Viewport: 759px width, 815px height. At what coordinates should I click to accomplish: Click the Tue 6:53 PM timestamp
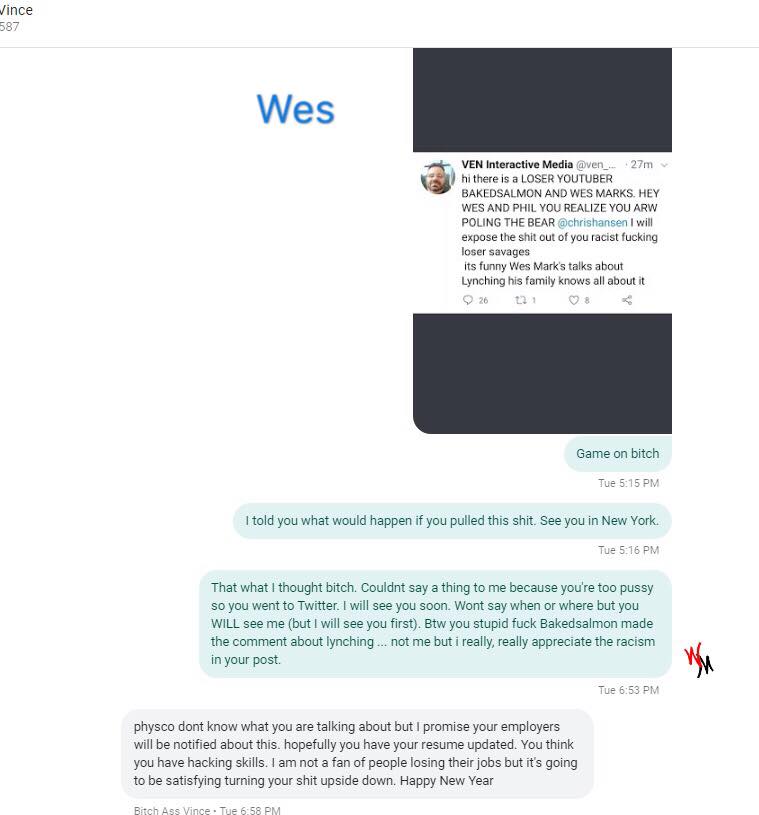(x=629, y=690)
